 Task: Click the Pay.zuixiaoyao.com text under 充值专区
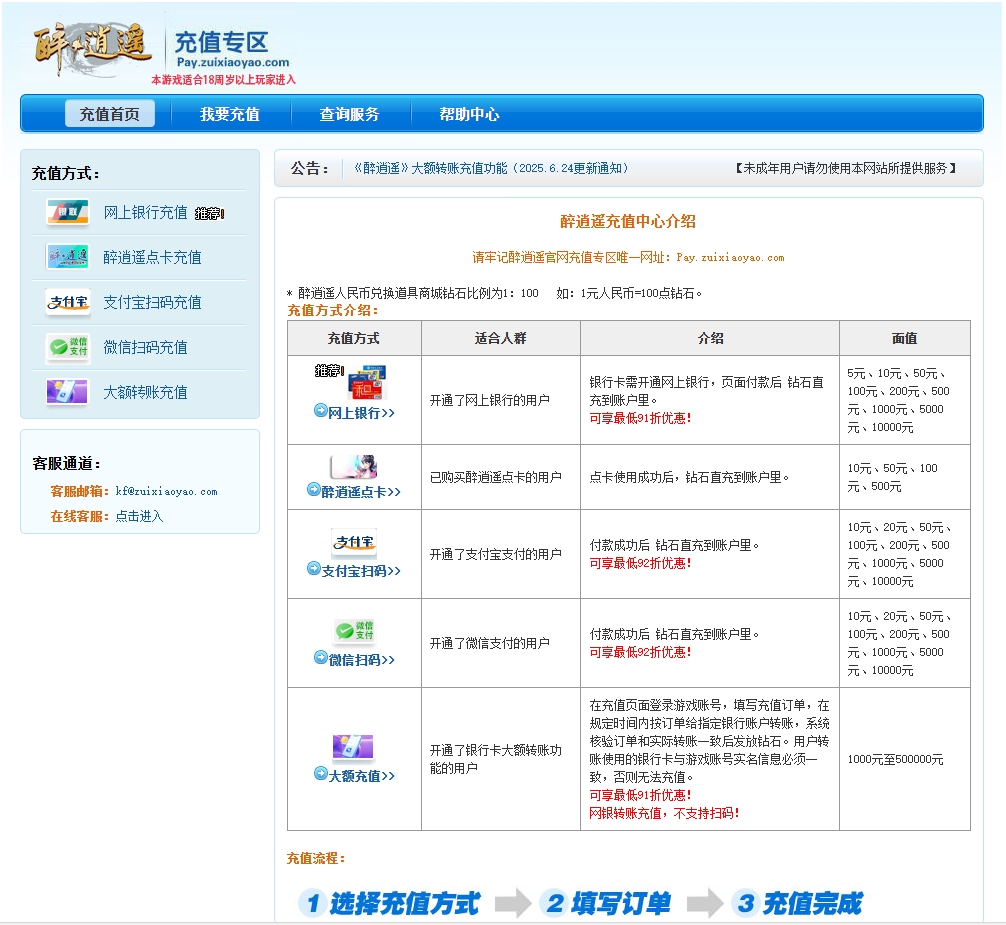click(x=233, y=62)
